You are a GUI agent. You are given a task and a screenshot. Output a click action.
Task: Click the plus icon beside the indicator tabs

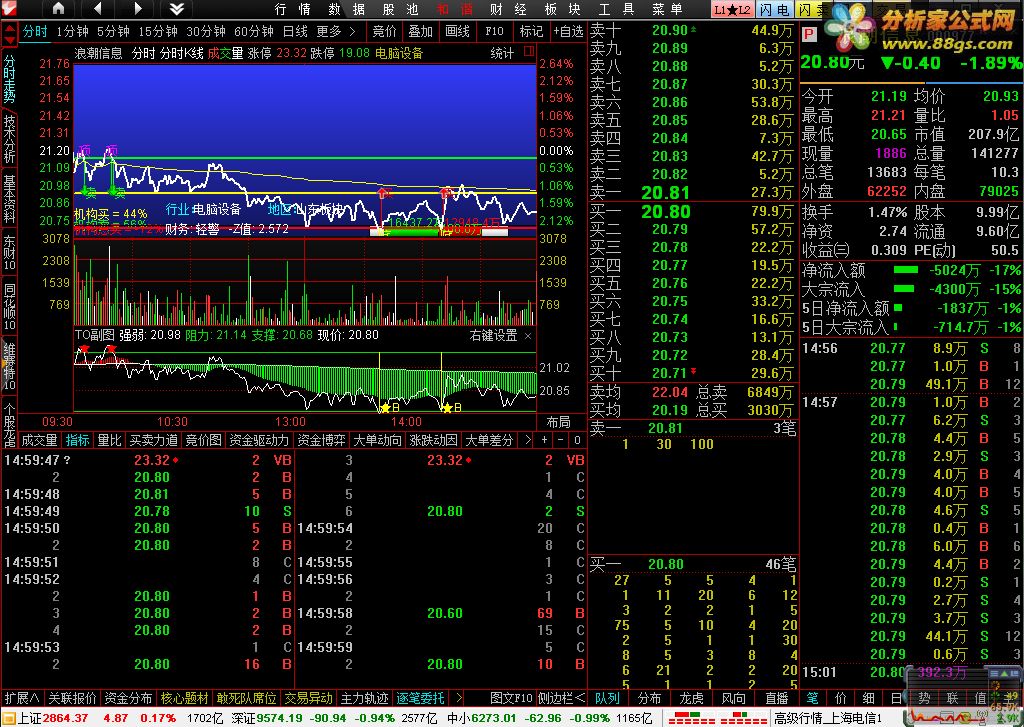pos(544,440)
